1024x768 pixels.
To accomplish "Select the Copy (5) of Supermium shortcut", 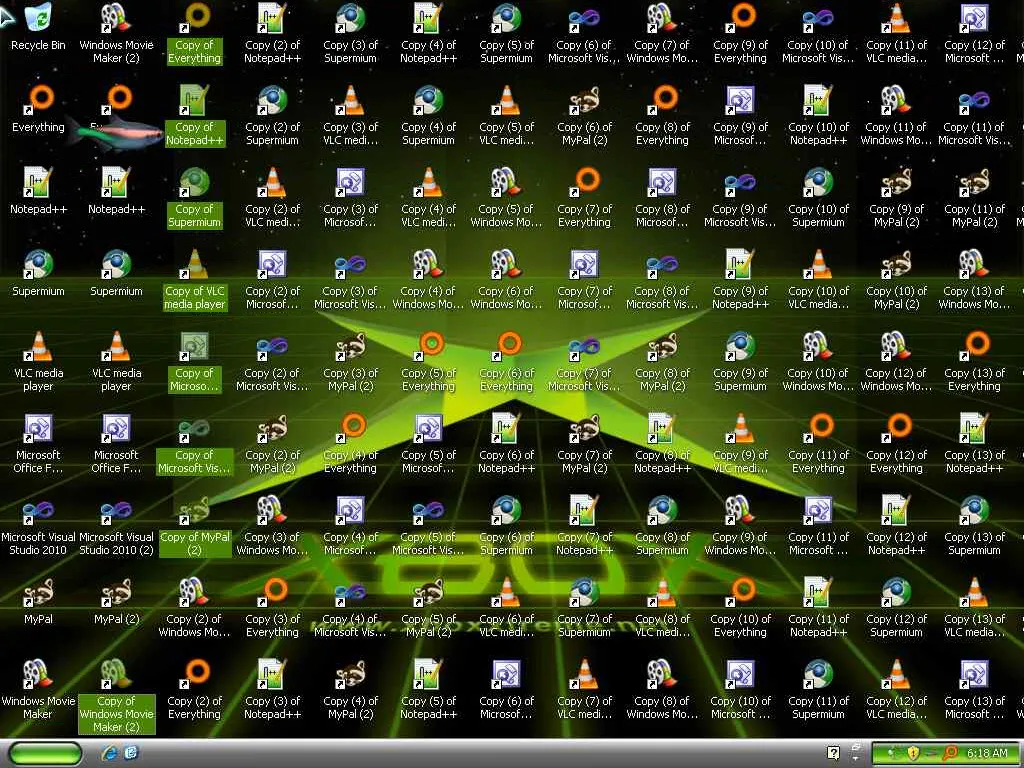I will (507, 33).
